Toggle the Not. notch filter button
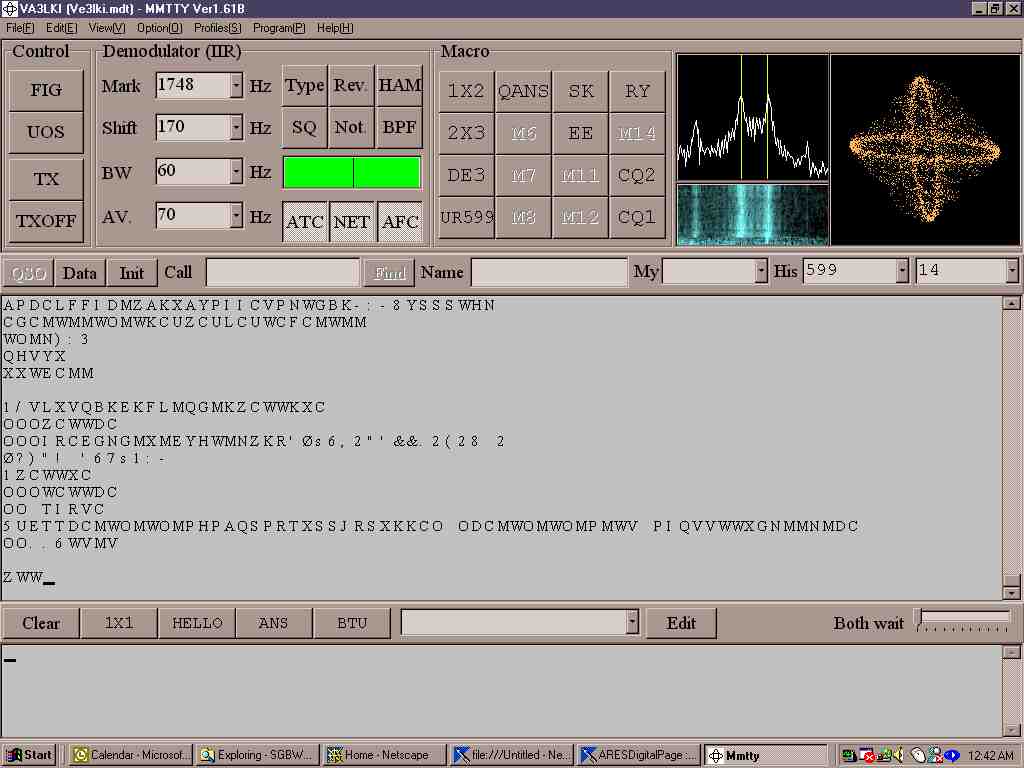 351,127
